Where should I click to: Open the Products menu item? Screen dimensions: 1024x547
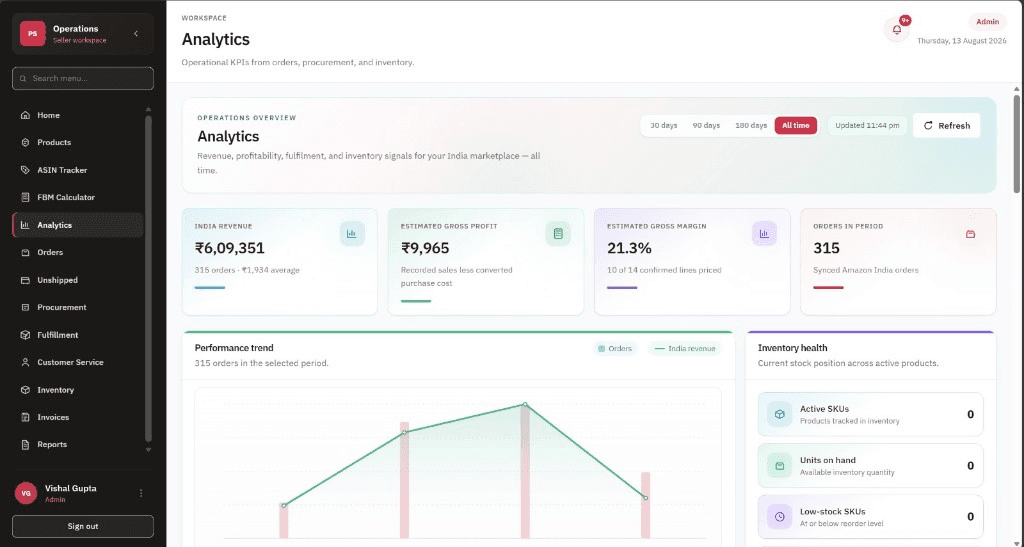point(78,142)
